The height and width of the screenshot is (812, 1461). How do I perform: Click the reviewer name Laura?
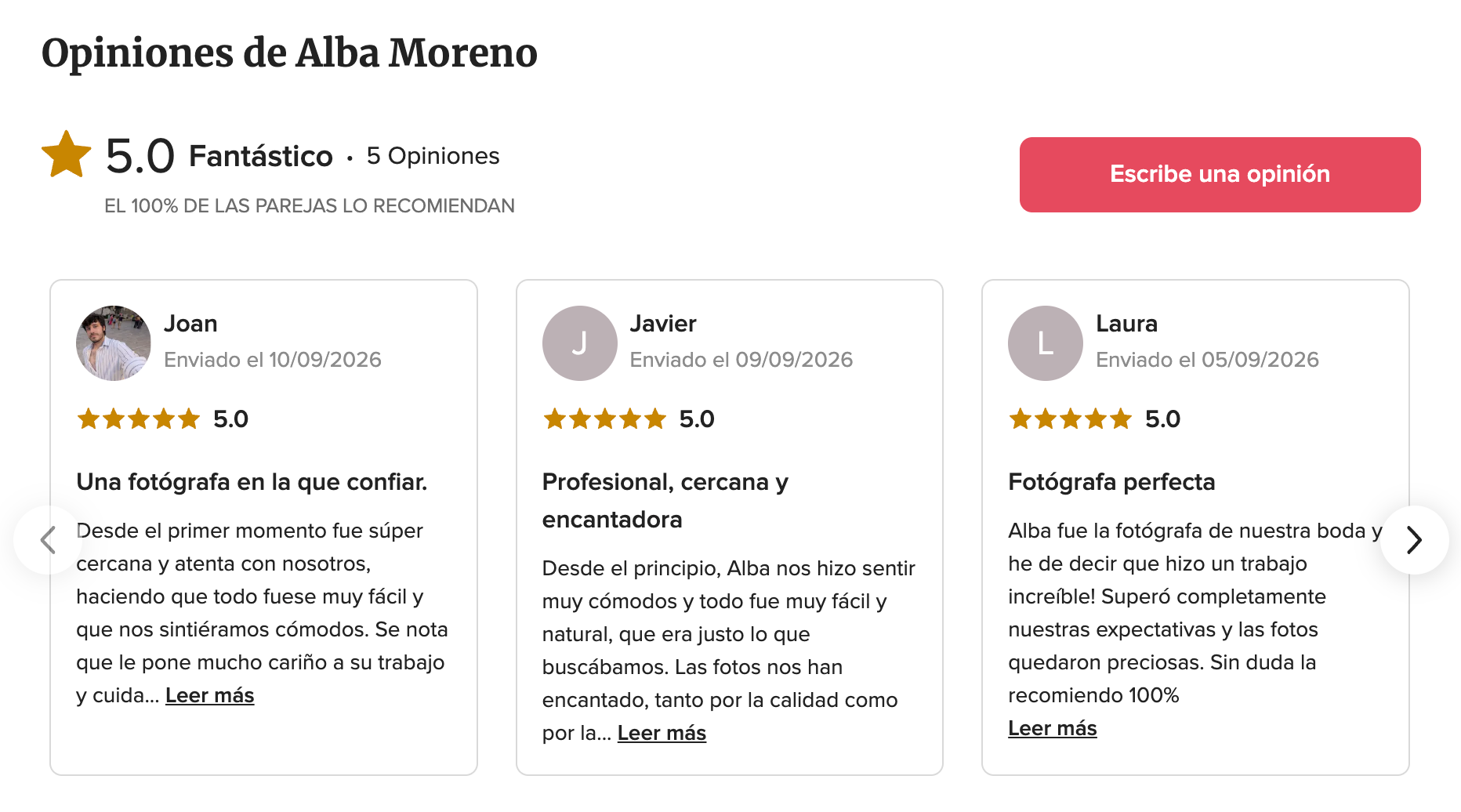click(x=1126, y=323)
